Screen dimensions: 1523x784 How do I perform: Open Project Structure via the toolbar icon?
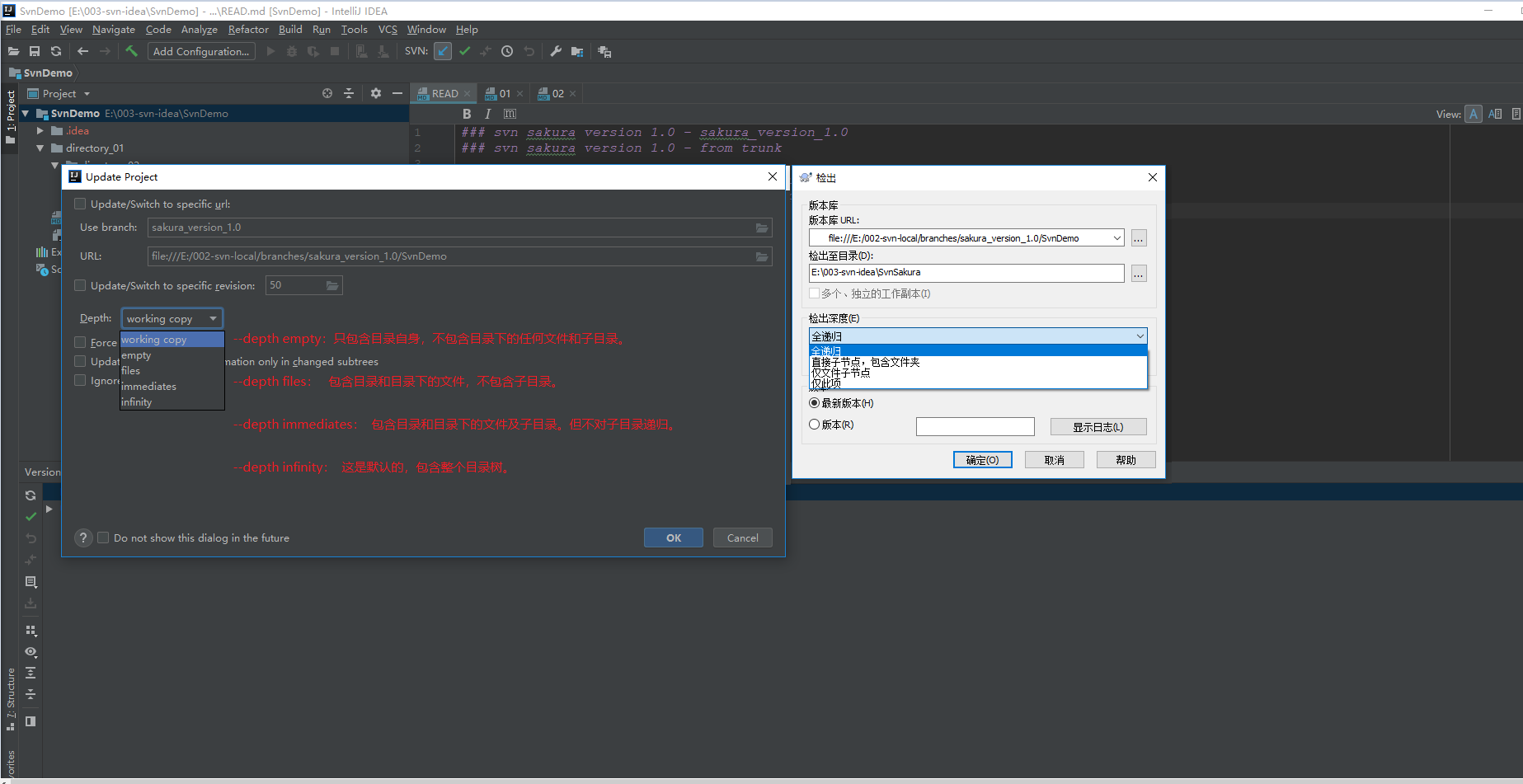[577, 51]
